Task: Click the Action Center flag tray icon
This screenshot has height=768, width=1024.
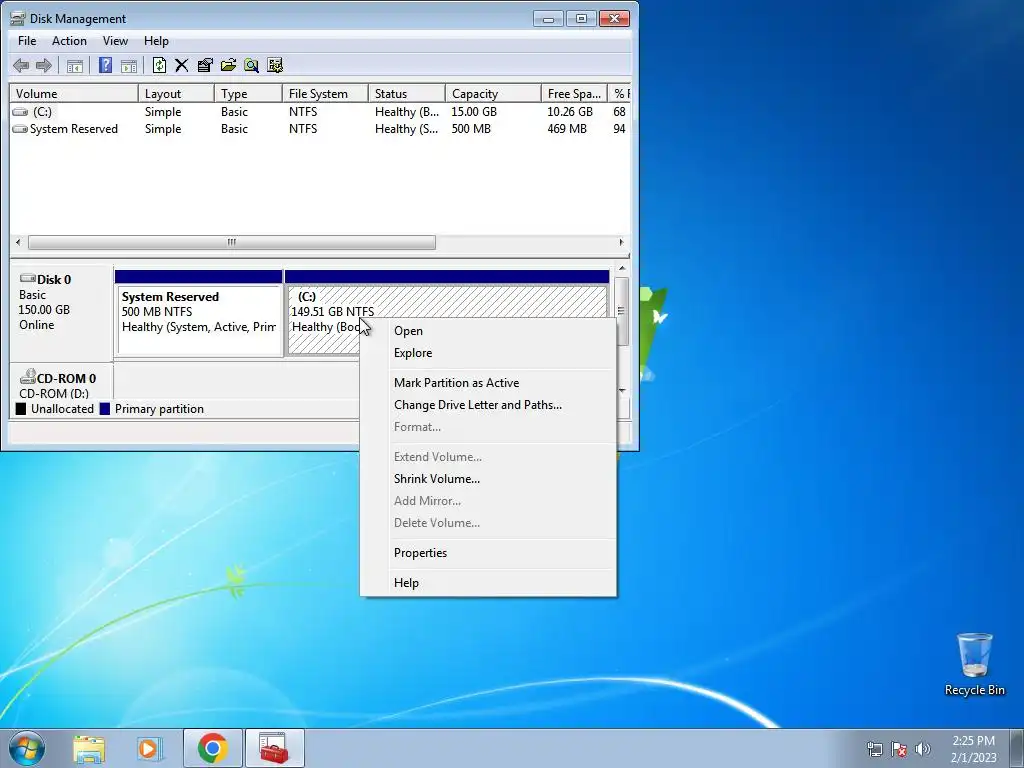Action: click(899, 749)
